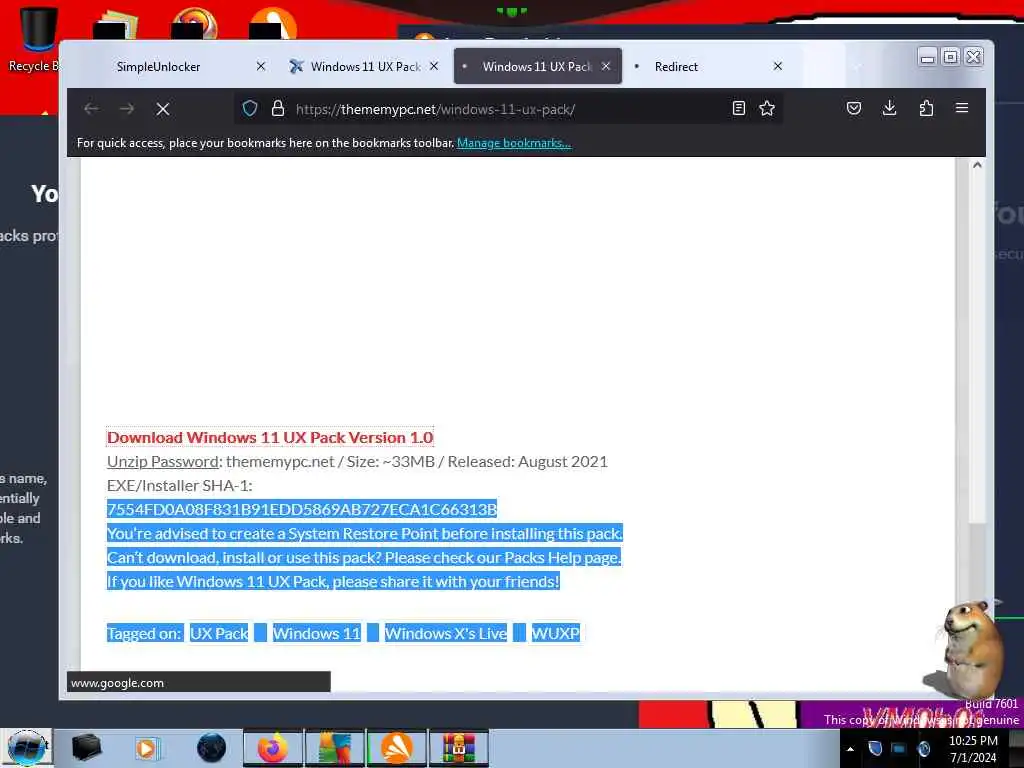Open WinRAR from the taskbar

pos(458,748)
